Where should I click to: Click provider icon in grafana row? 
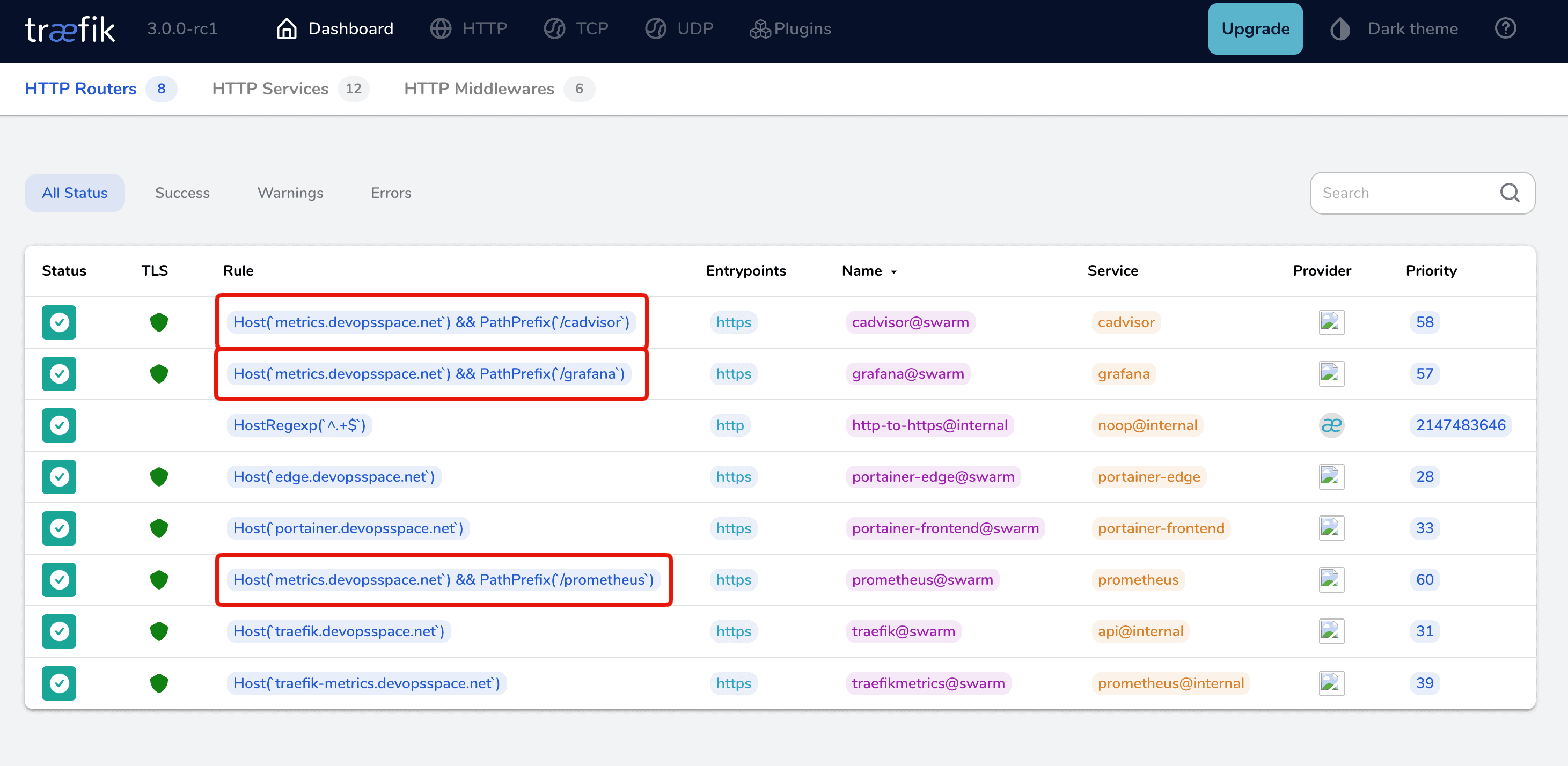(1331, 373)
